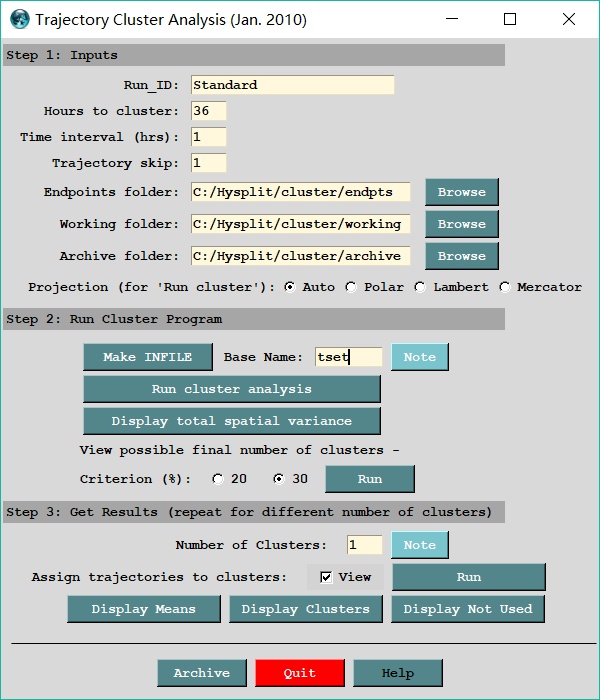Select the Auto projection option

tap(290, 287)
